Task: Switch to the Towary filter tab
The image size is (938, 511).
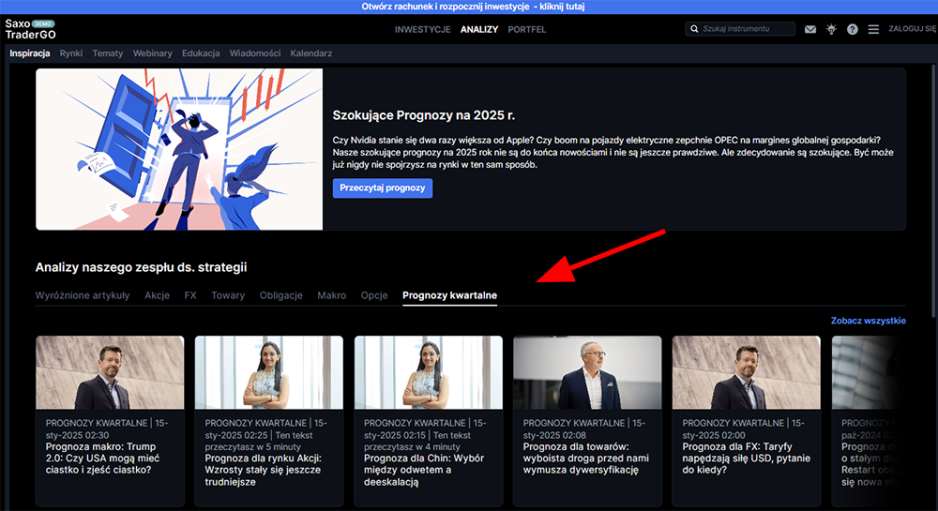Action: point(228,295)
